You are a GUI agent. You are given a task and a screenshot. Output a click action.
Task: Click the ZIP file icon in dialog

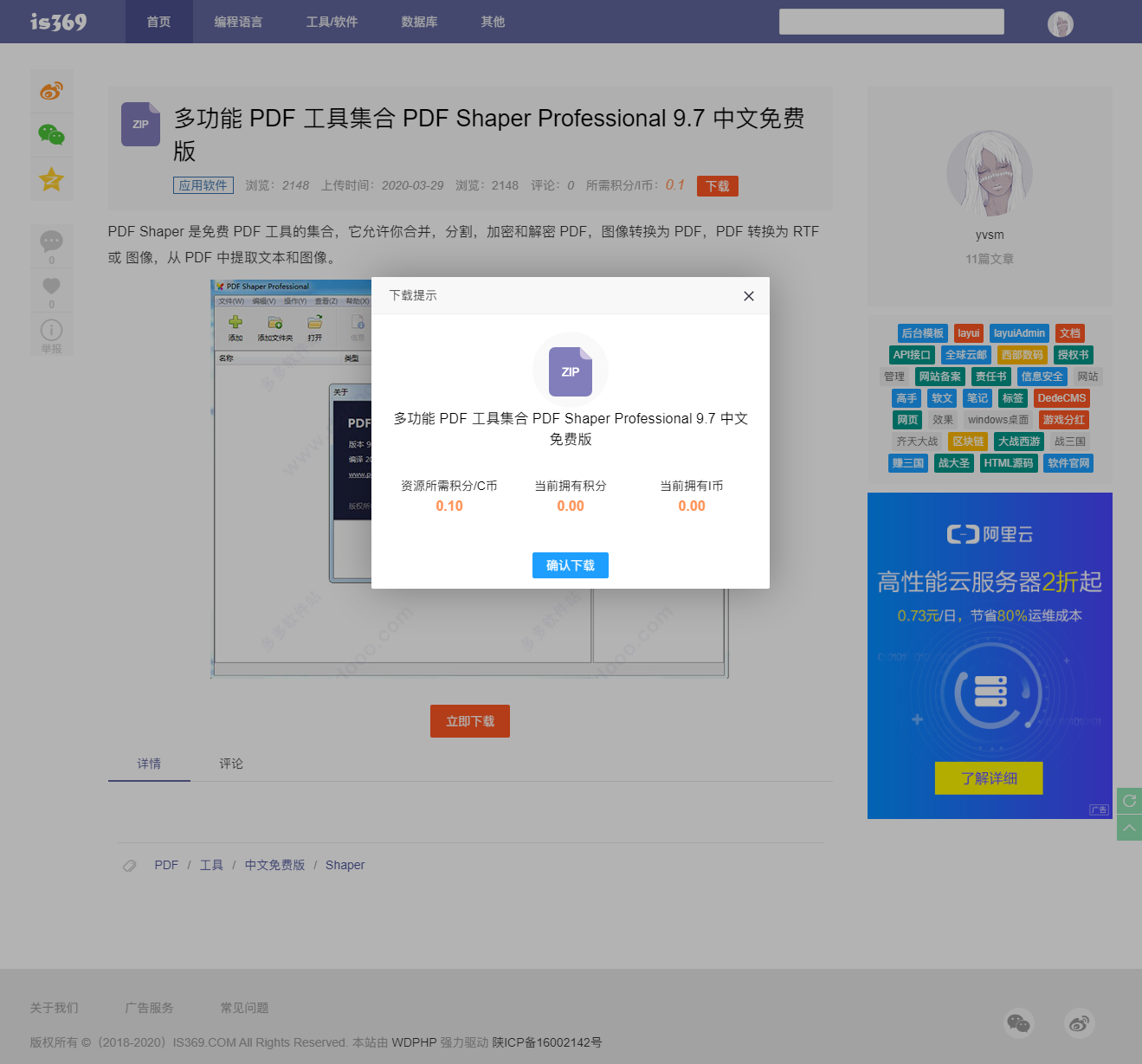point(571,371)
